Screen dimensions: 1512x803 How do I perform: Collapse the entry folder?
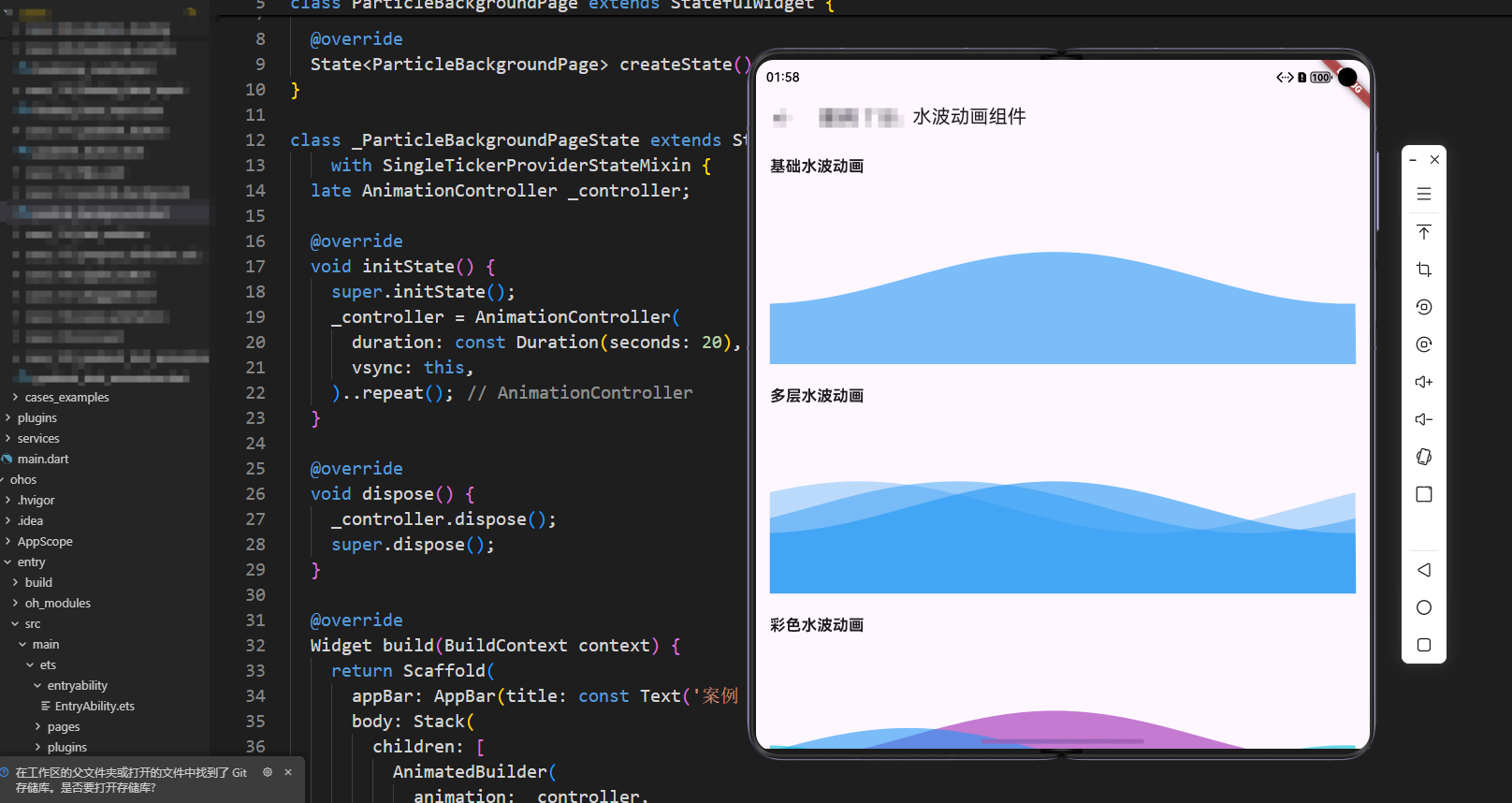pyautogui.click(x=7, y=562)
